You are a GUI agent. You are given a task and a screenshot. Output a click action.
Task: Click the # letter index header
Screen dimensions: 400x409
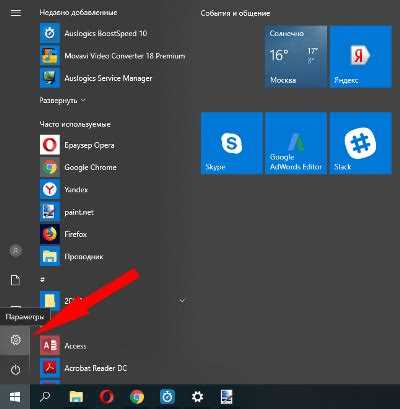click(x=42, y=280)
